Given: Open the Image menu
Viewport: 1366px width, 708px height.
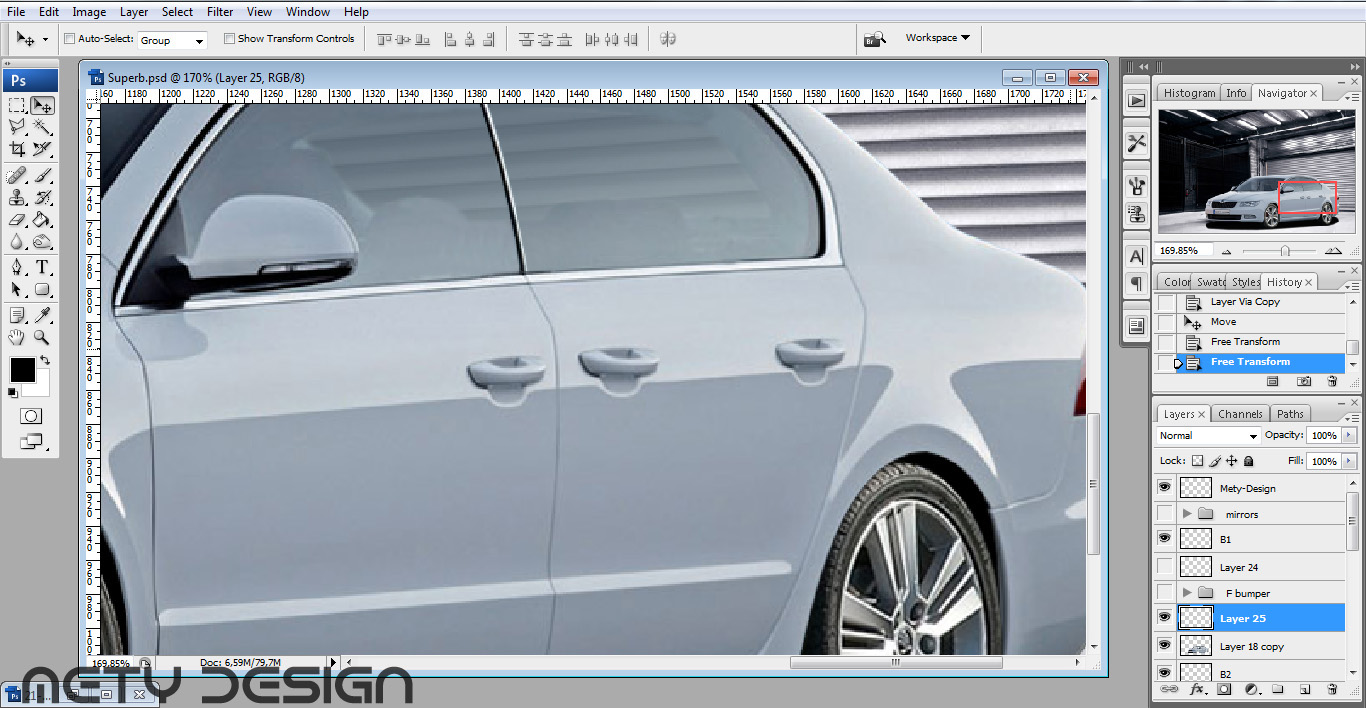Looking at the screenshot, I should pos(89,12).
